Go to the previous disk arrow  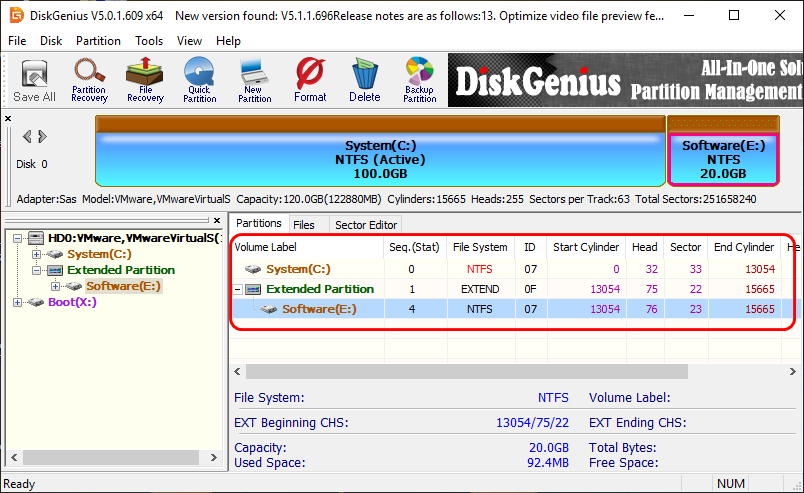click(27, 136)
